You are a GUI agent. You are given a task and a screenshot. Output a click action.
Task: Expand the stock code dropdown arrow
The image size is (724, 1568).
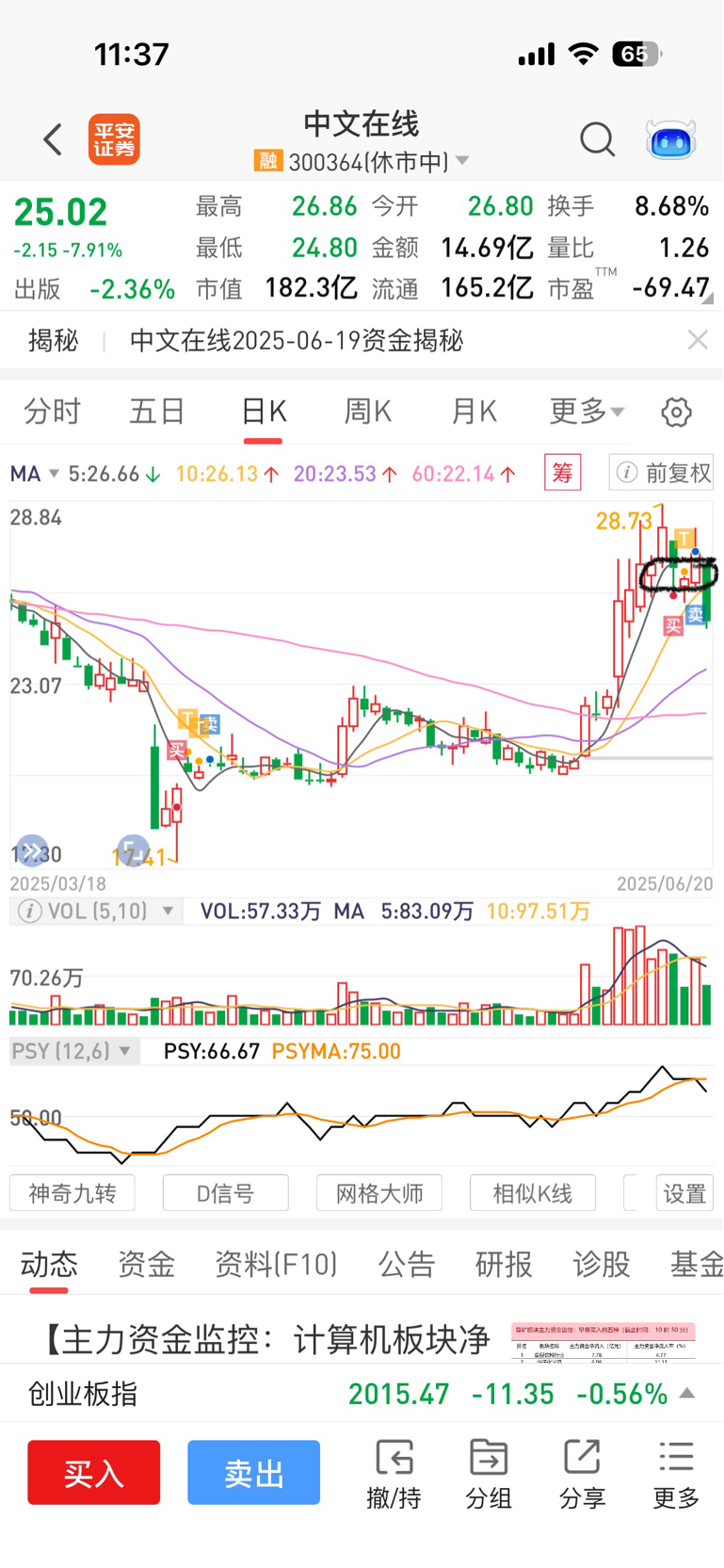[x=462, y=161]
